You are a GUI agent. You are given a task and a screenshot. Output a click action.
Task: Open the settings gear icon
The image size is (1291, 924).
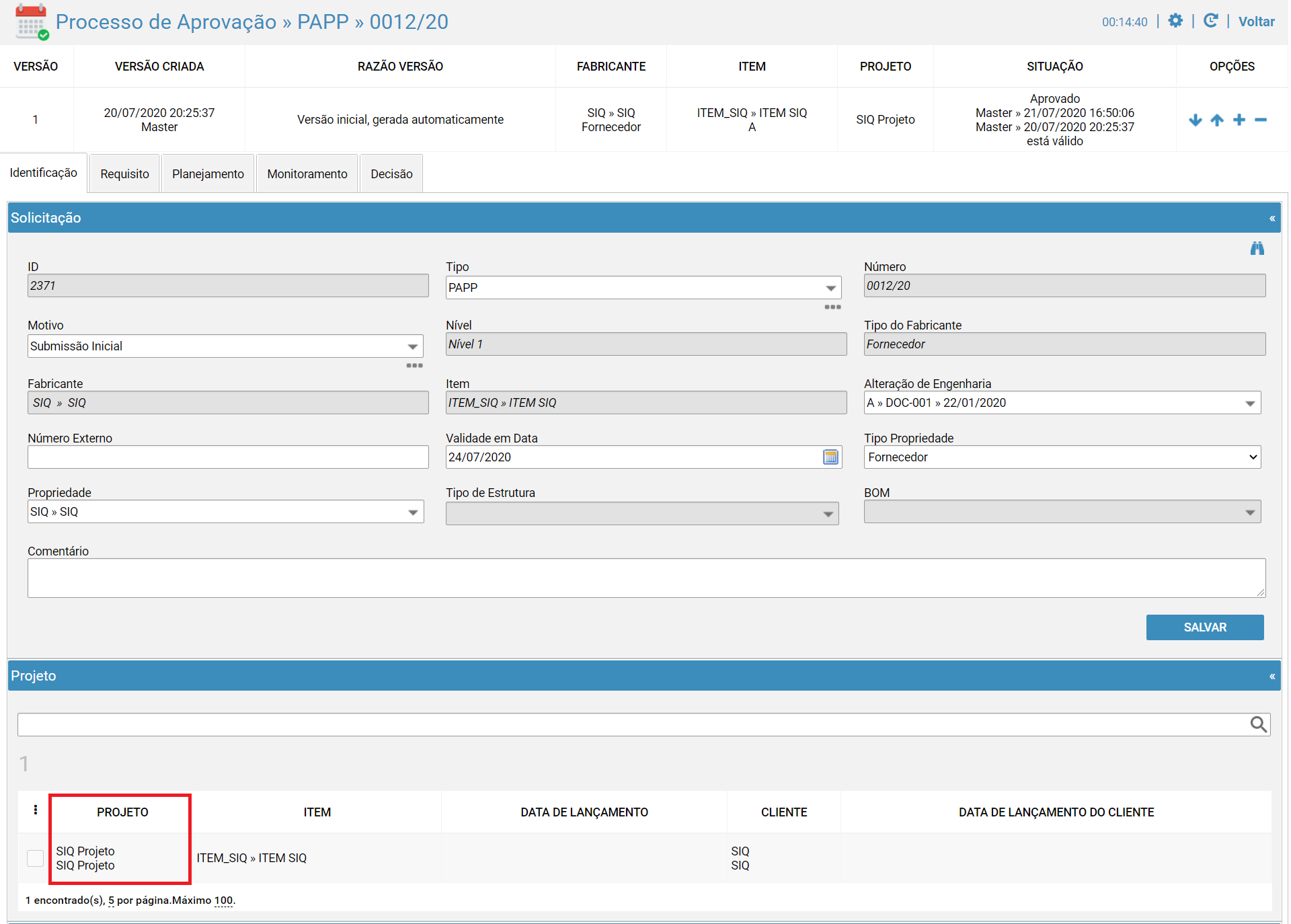(x=1175, y=21)
